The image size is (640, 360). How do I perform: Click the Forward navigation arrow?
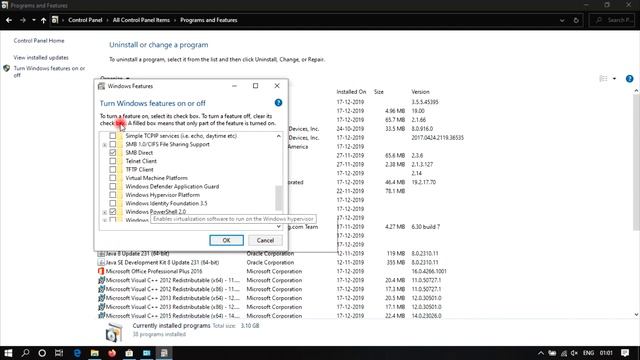23,20
